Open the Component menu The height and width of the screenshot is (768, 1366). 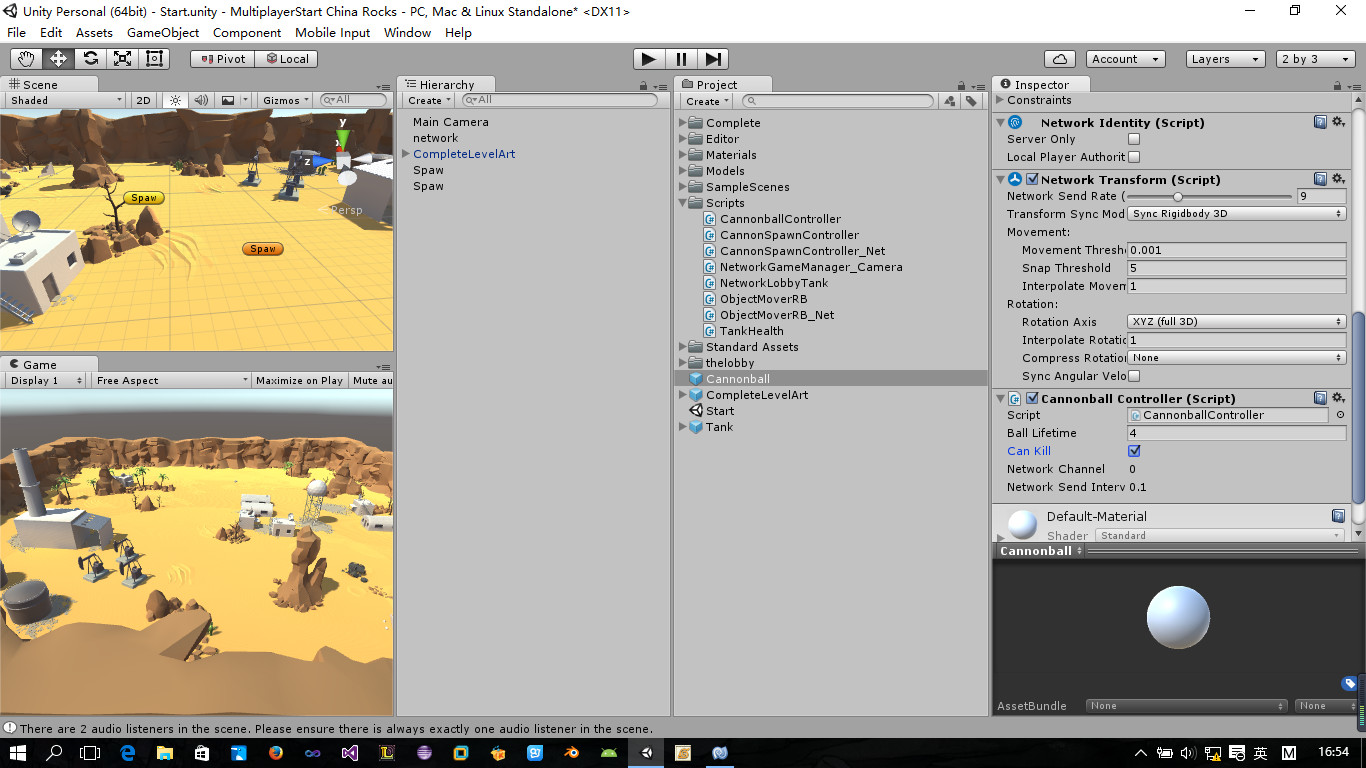coord(247,32)
